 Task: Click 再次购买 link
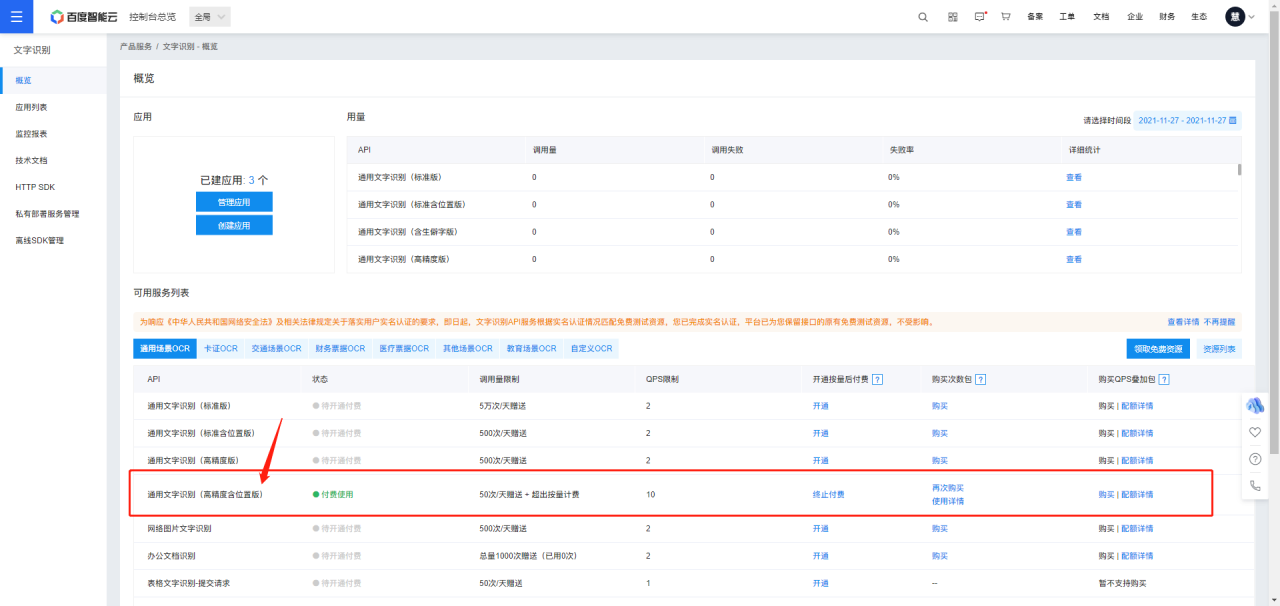(x=947, y=488)
